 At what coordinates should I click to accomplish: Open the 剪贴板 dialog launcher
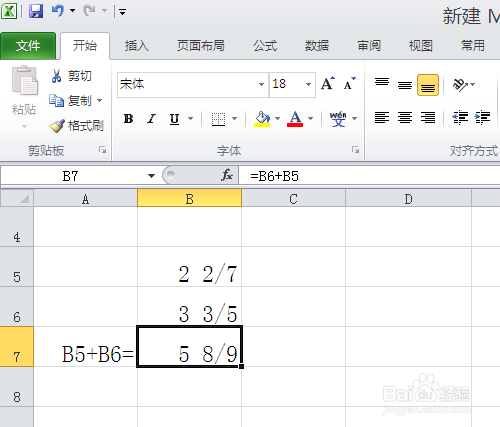tap(102, 150)
